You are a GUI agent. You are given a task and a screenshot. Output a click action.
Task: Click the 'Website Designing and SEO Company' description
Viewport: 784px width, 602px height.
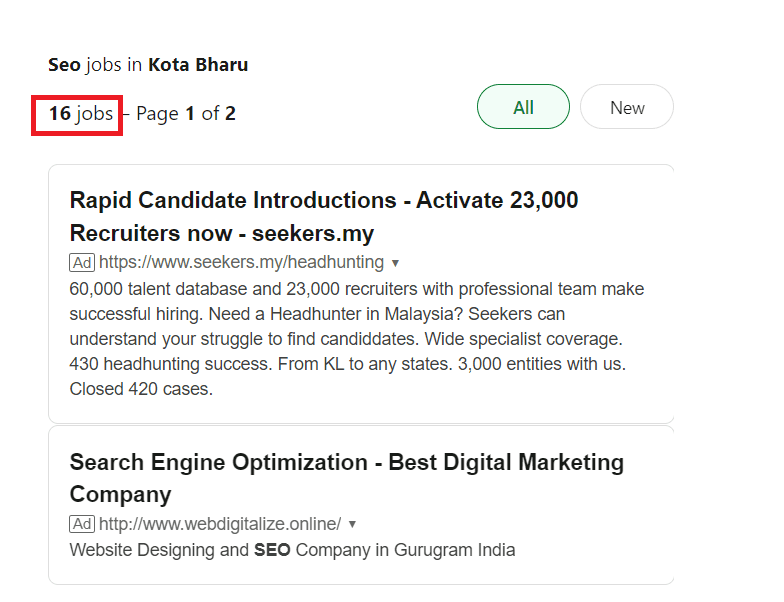(x=292, y=550)
